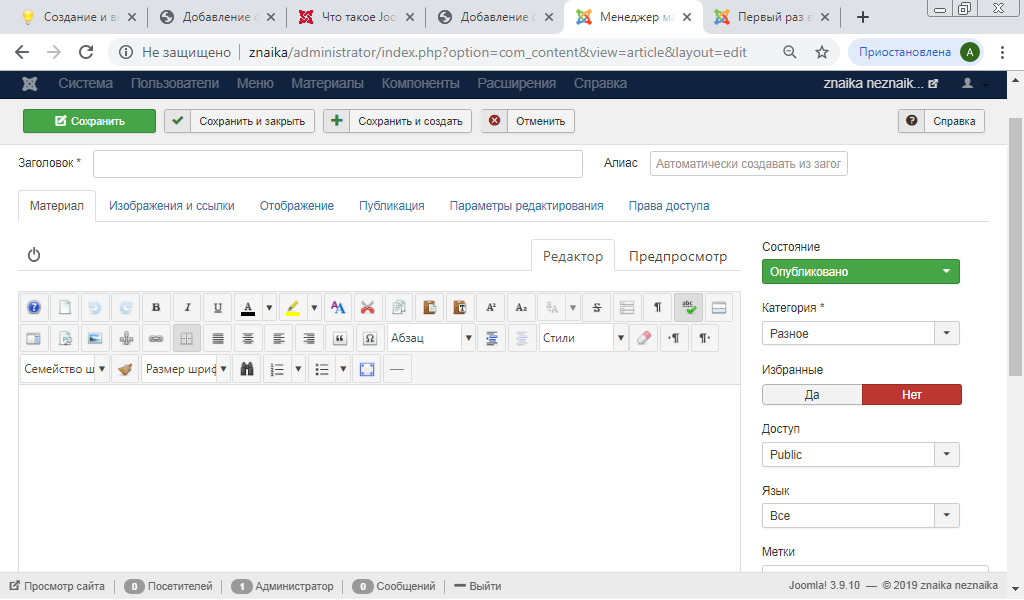The image size is (1024, 600).
Task: Apply superscript formatting
Action: [490, 308]
